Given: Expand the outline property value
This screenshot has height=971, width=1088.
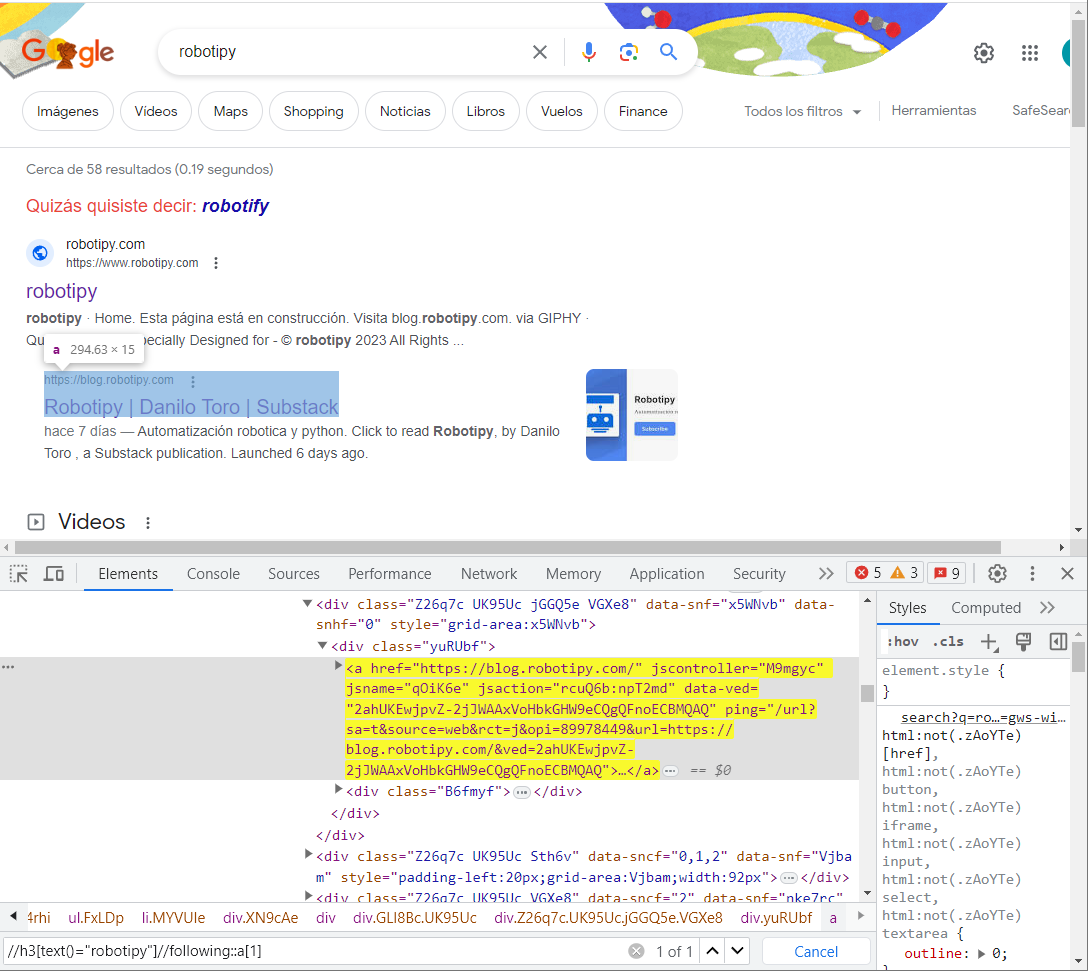Looking at the screenshot, I should (x=979, y=953).
